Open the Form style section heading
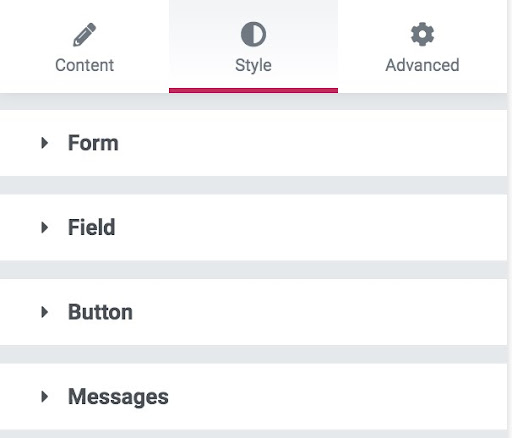512x438 pixels. (93, 143)
